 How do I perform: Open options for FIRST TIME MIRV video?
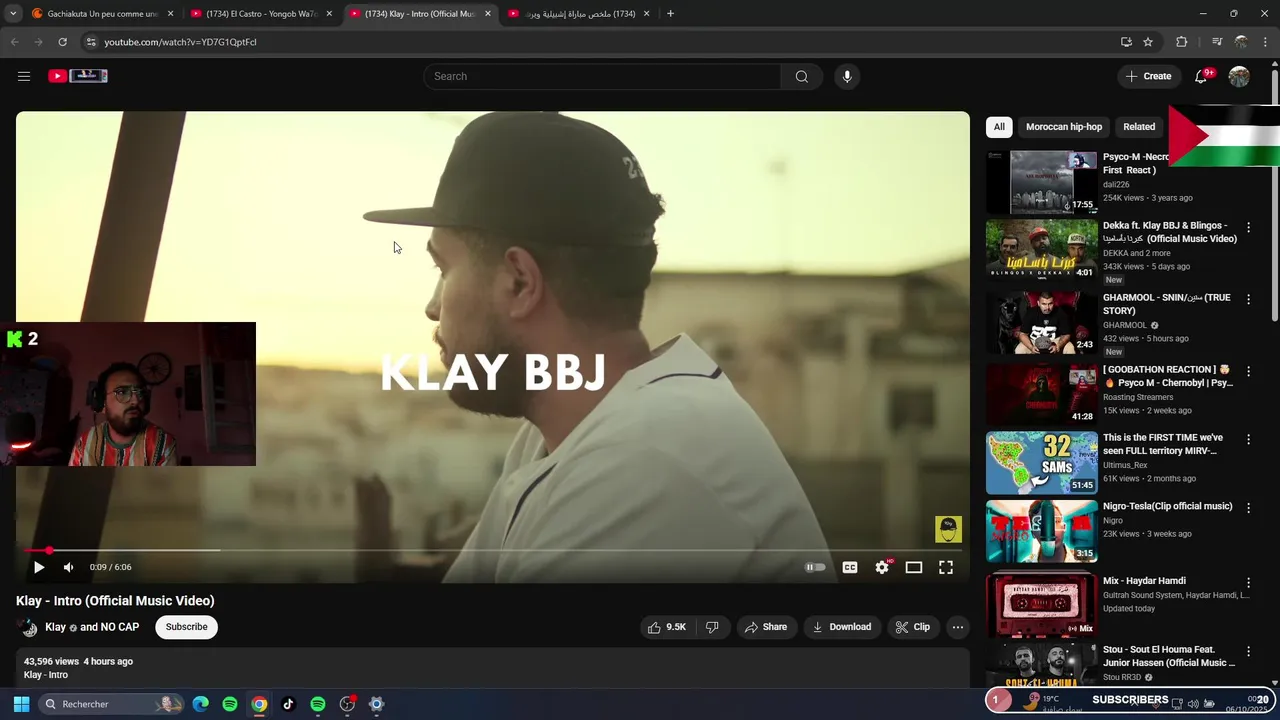click(x=1248, y=439)
